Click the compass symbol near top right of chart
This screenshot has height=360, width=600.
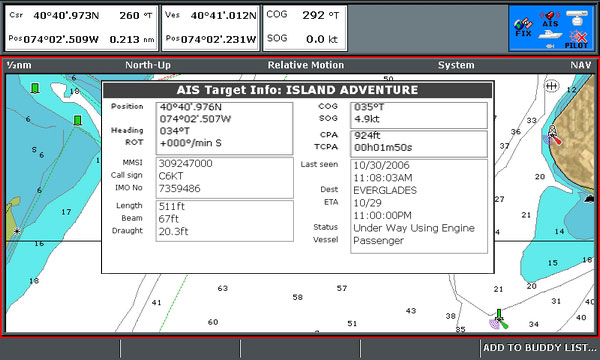click(552, 86)
